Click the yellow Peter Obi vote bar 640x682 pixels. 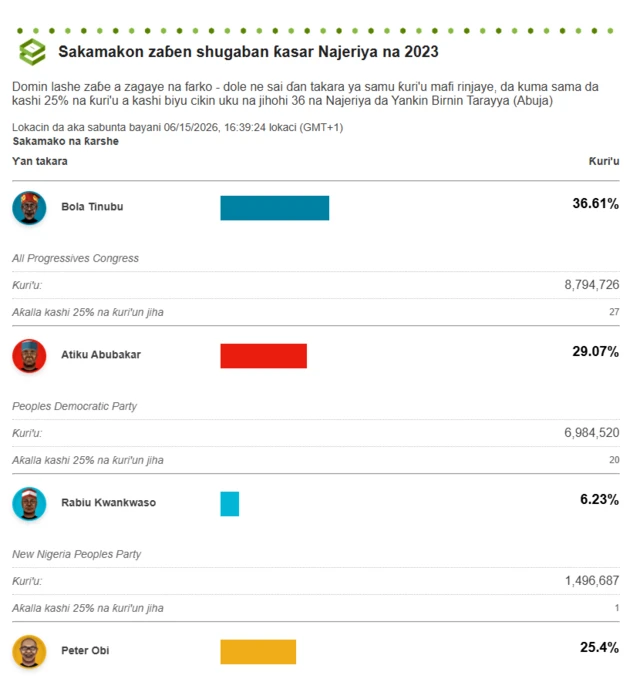(258, 652)
